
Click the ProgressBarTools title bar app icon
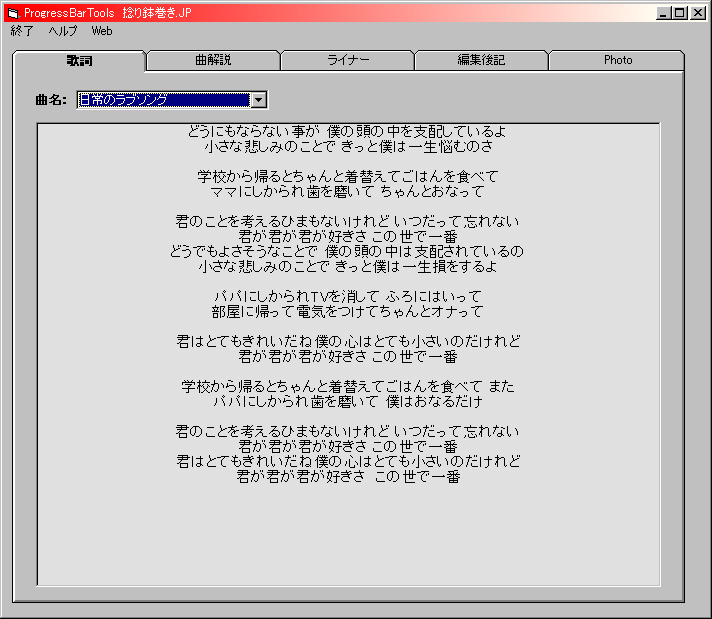click(x=13, y=13)
